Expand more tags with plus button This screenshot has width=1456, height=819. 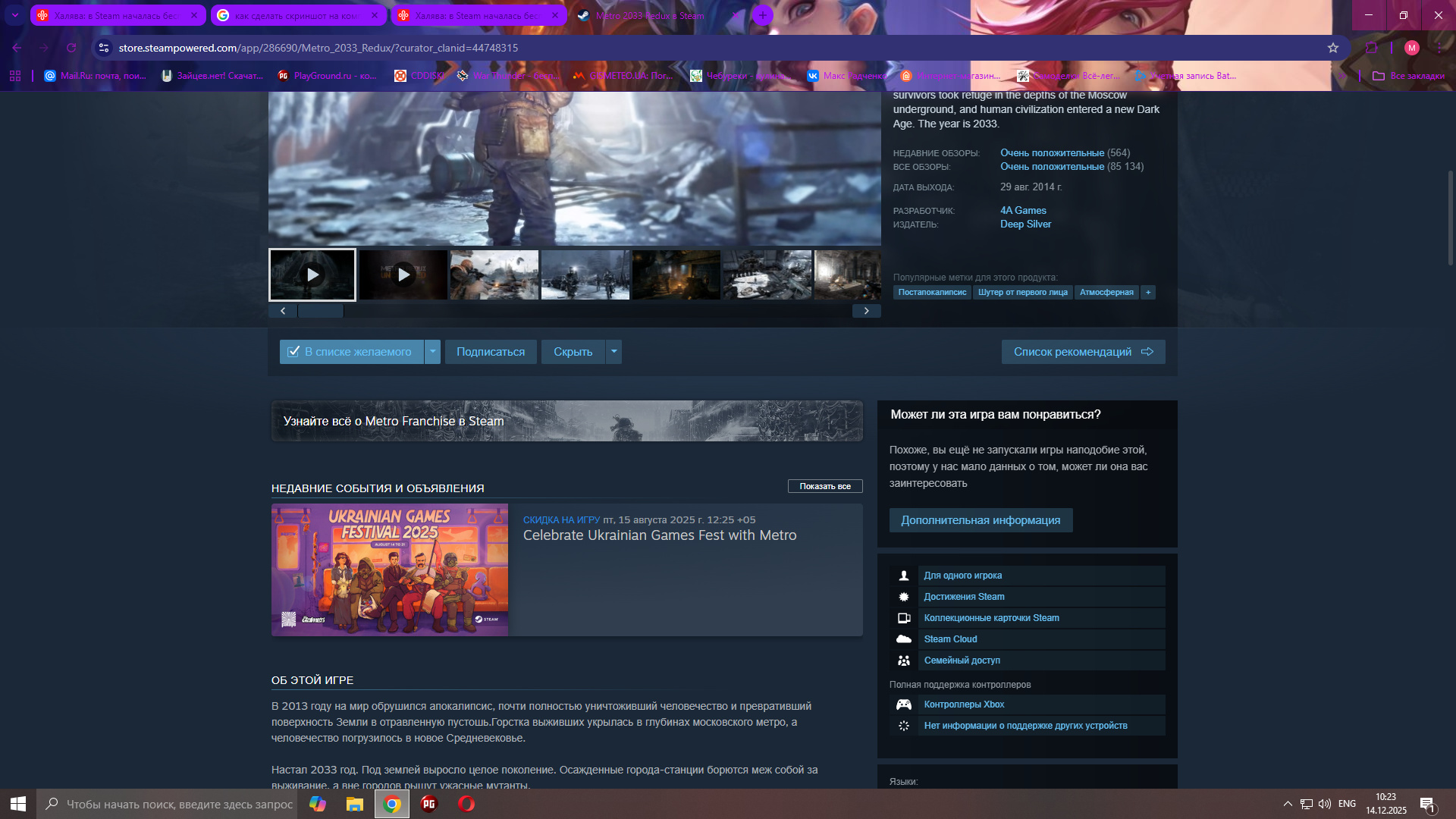tap(1148, 292)
